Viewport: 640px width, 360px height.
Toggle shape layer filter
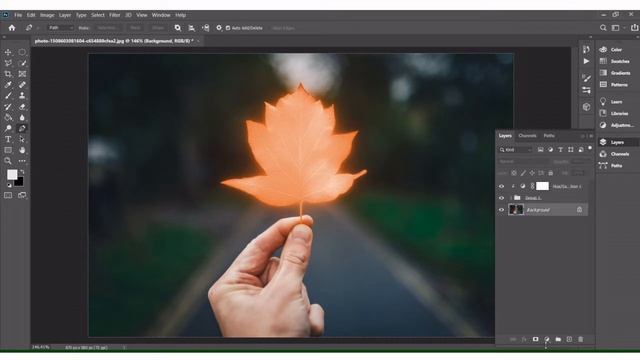tap(571, 150)
